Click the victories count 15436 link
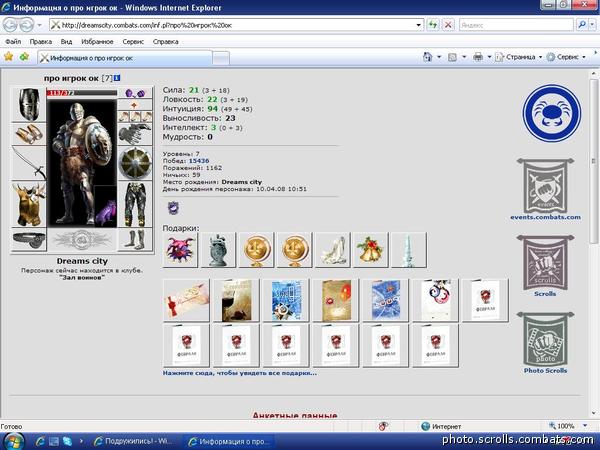The height and width of the screenshot is (450, 600). (199, 161)
